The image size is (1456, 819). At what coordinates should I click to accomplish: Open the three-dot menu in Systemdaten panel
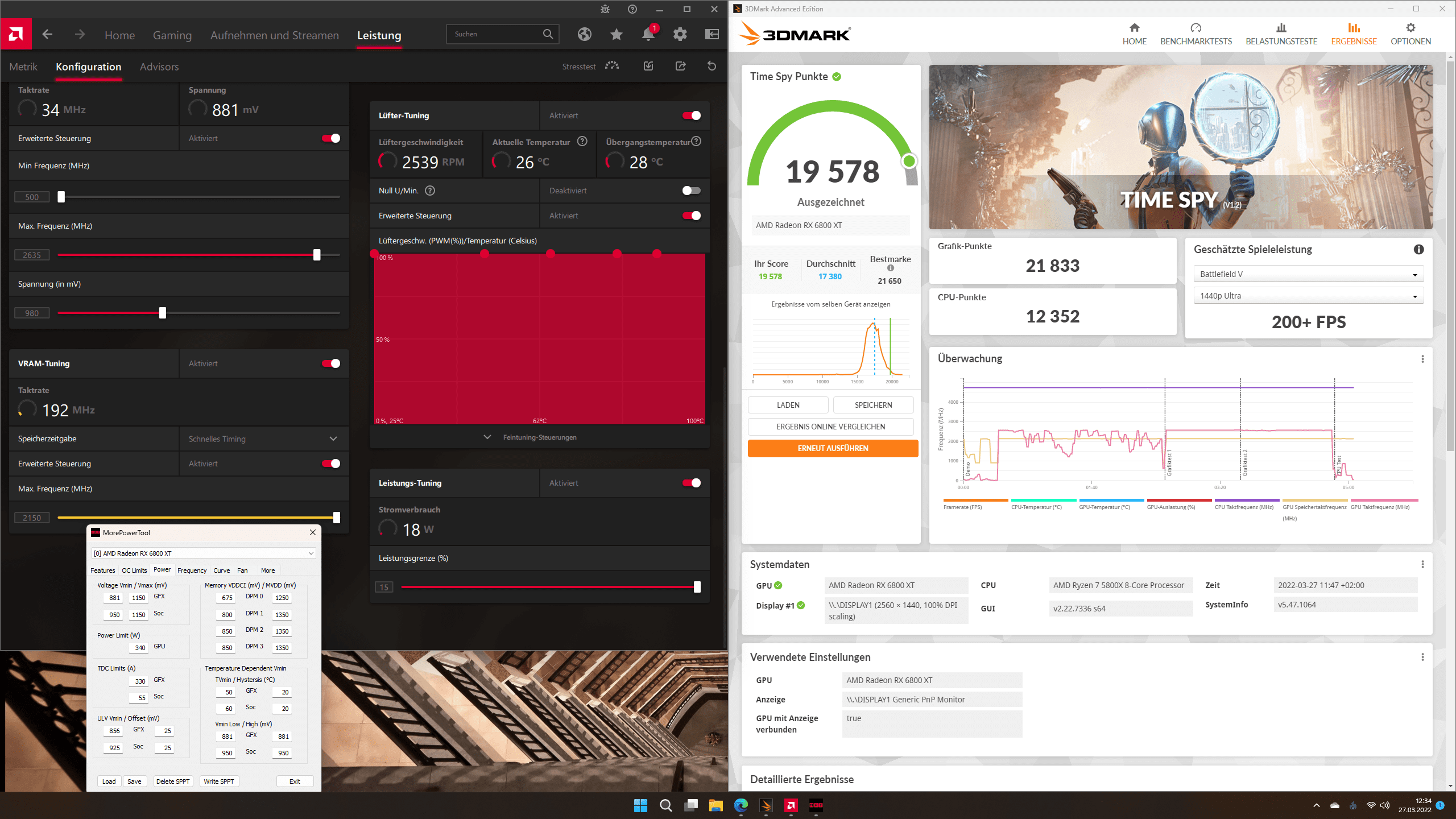click(1422, 564)
